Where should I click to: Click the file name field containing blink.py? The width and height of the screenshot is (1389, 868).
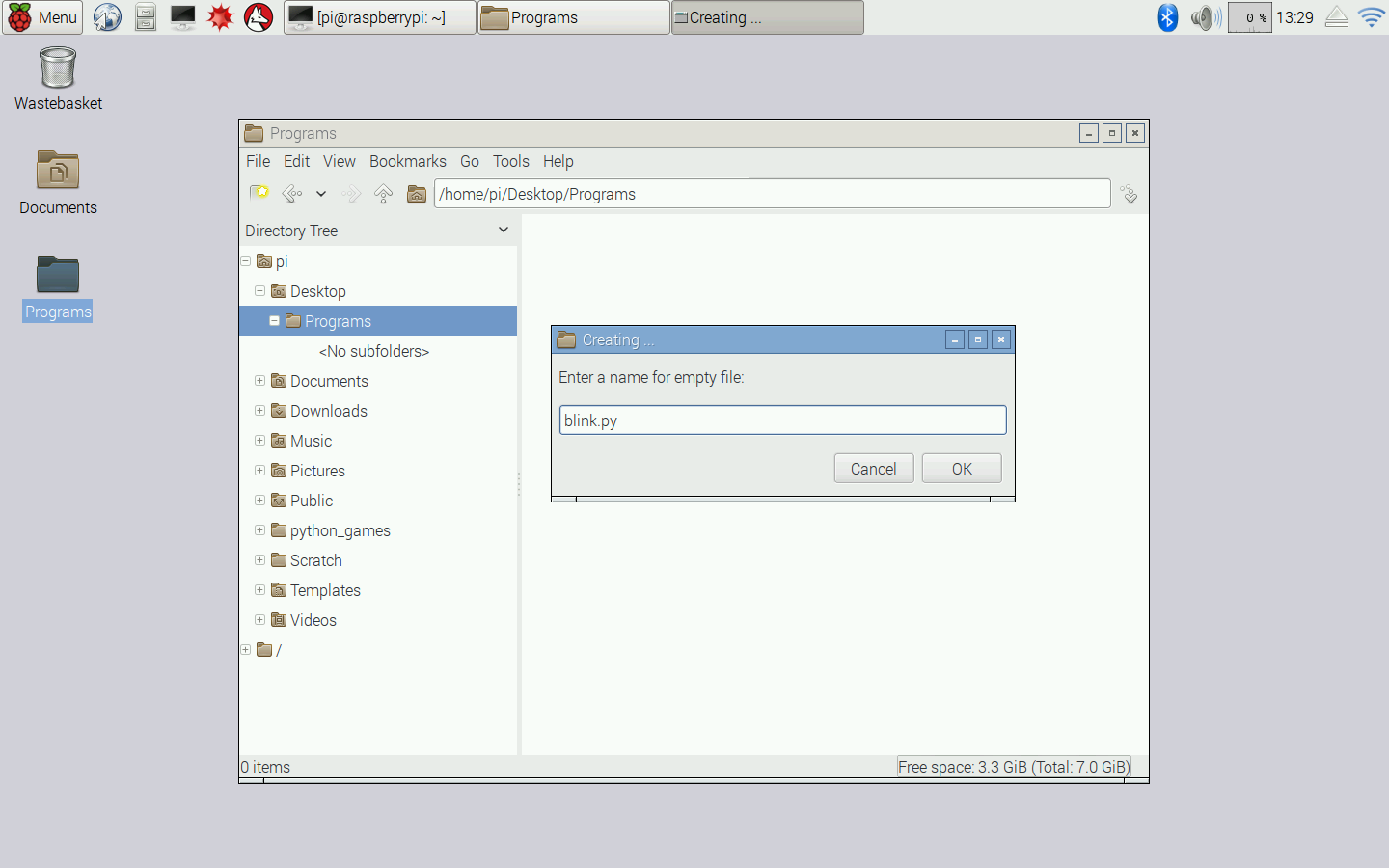tap(782, 420)
